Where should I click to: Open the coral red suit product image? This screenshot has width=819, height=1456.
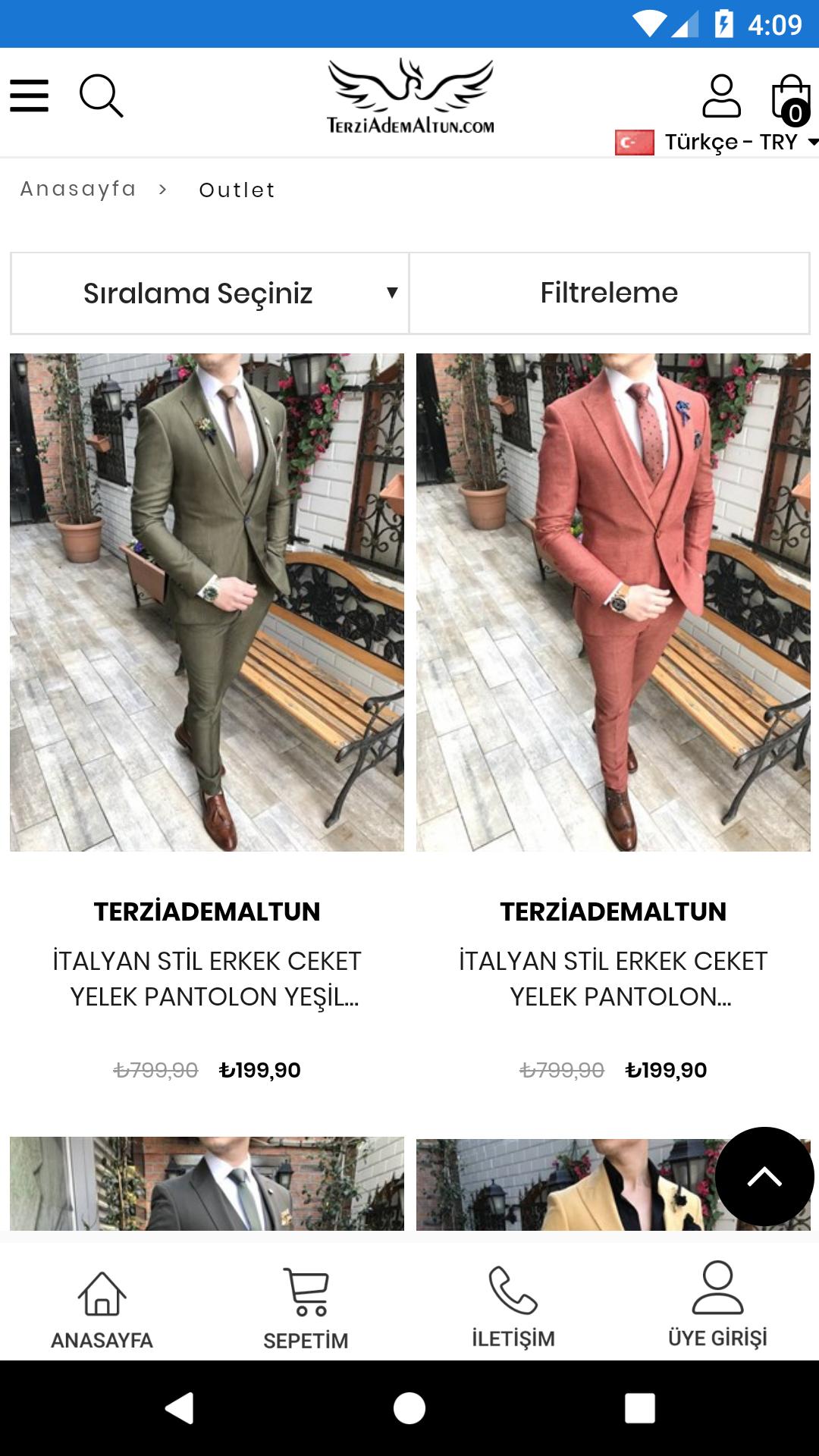coord(613,602)
